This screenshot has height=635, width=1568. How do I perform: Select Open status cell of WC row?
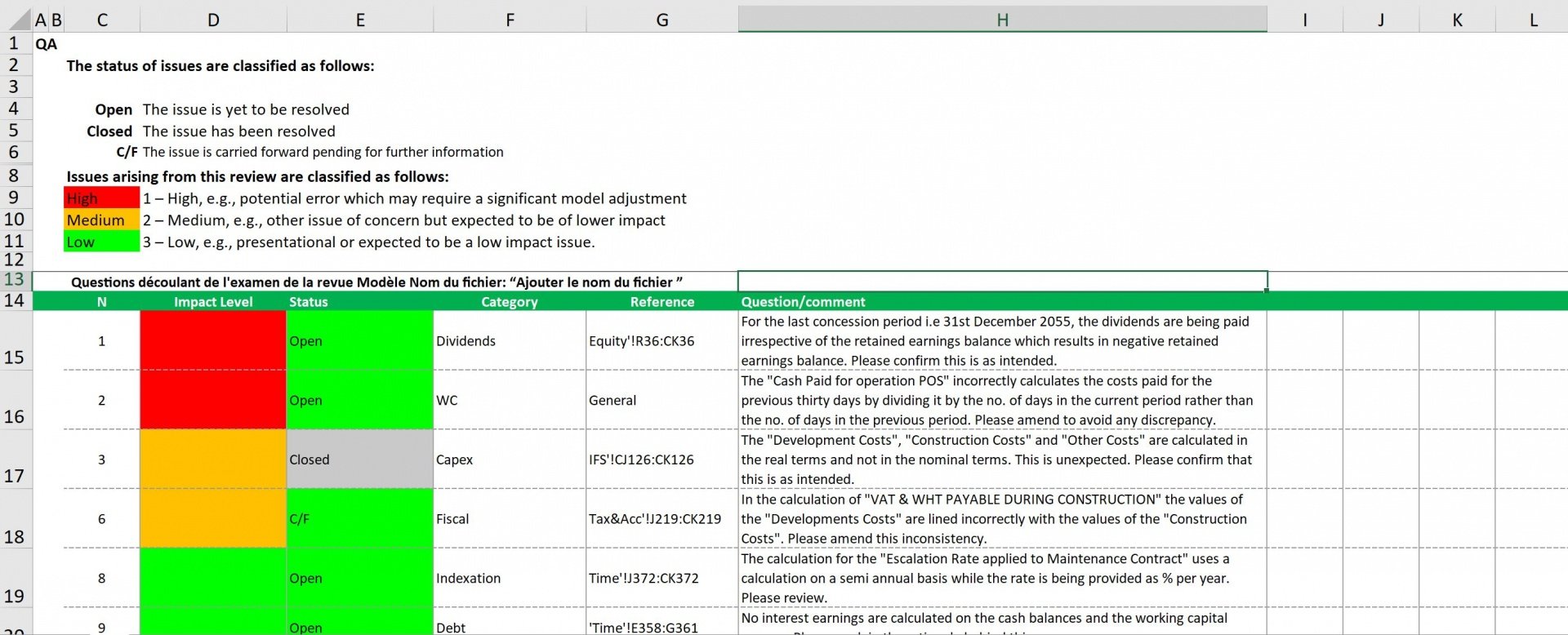360,400
